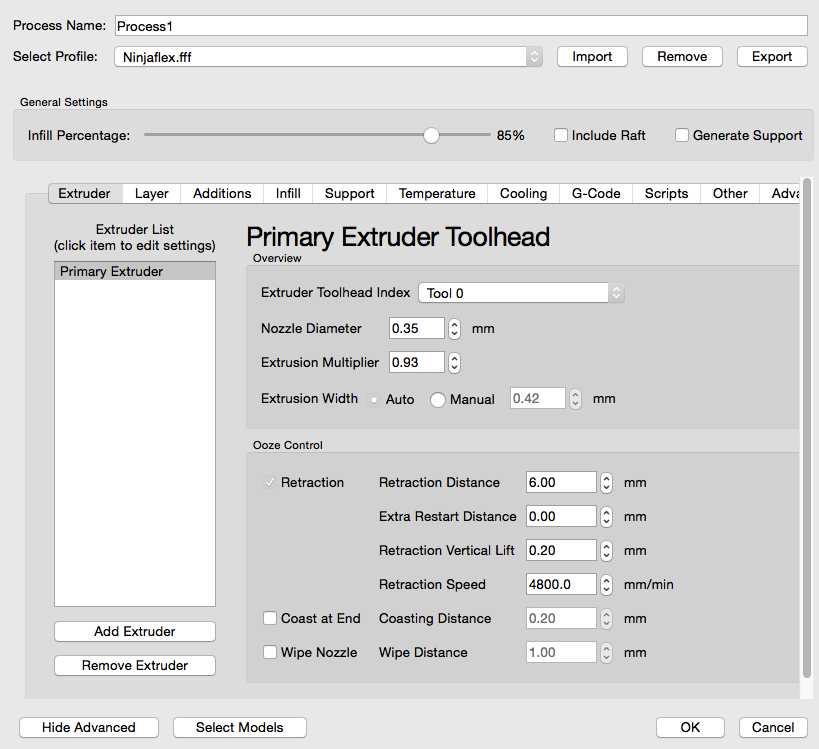This screenshot has height=749, width=819.
Task: Click the Extra Restart Distance stepper
Action: pyautogui.click(x=606, y=516)
